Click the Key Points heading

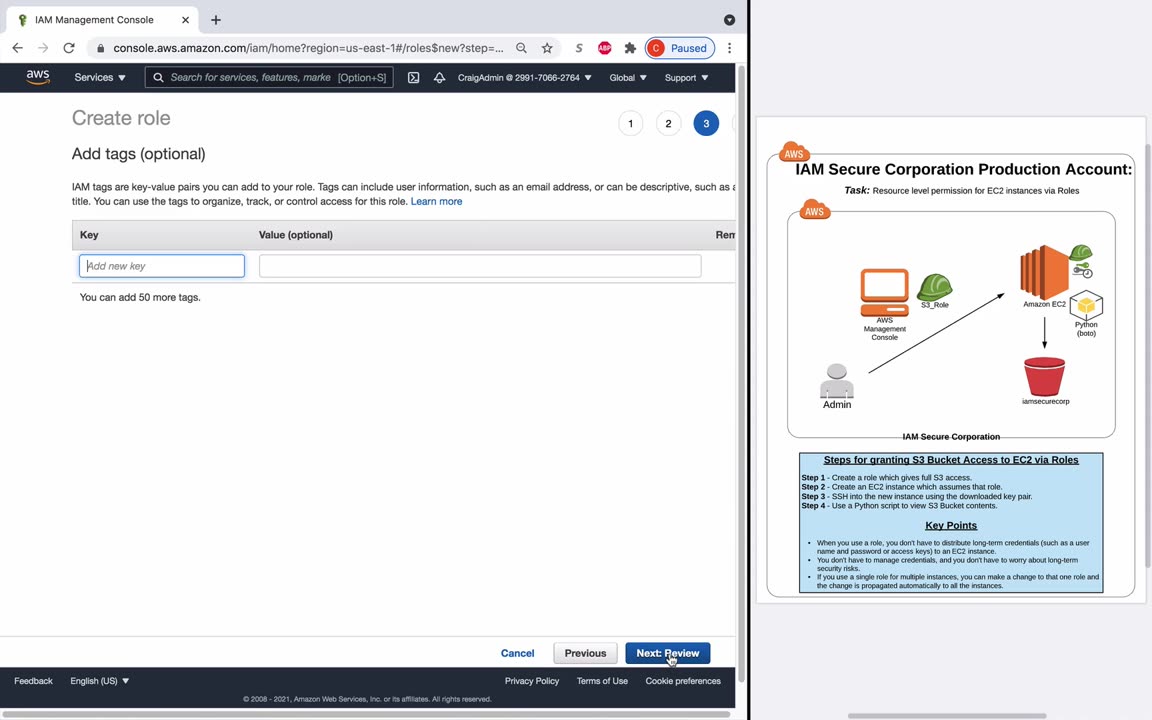click(x=951, y=525)
